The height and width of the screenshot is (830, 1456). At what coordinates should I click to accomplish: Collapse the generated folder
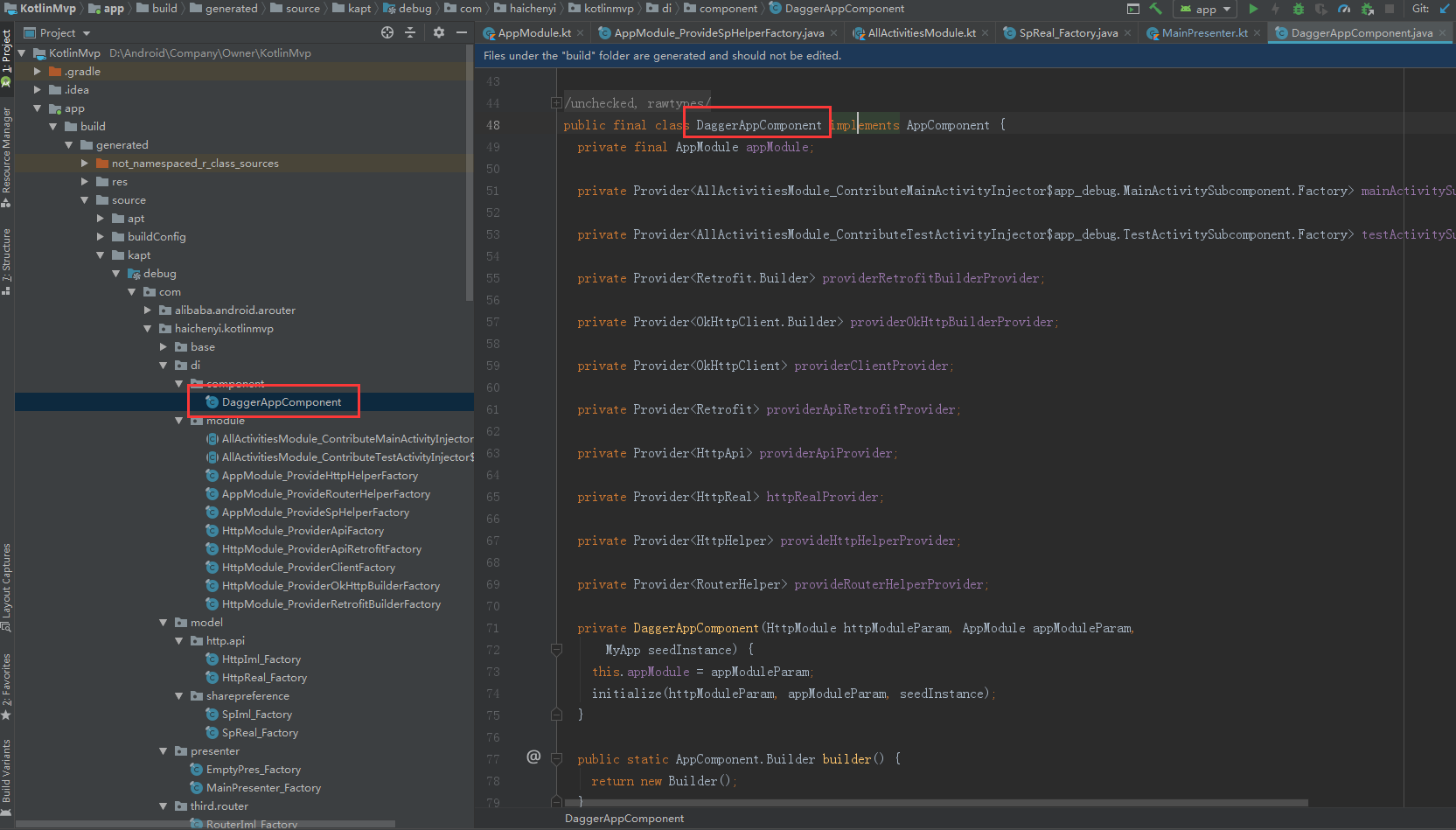pos(69,145)
